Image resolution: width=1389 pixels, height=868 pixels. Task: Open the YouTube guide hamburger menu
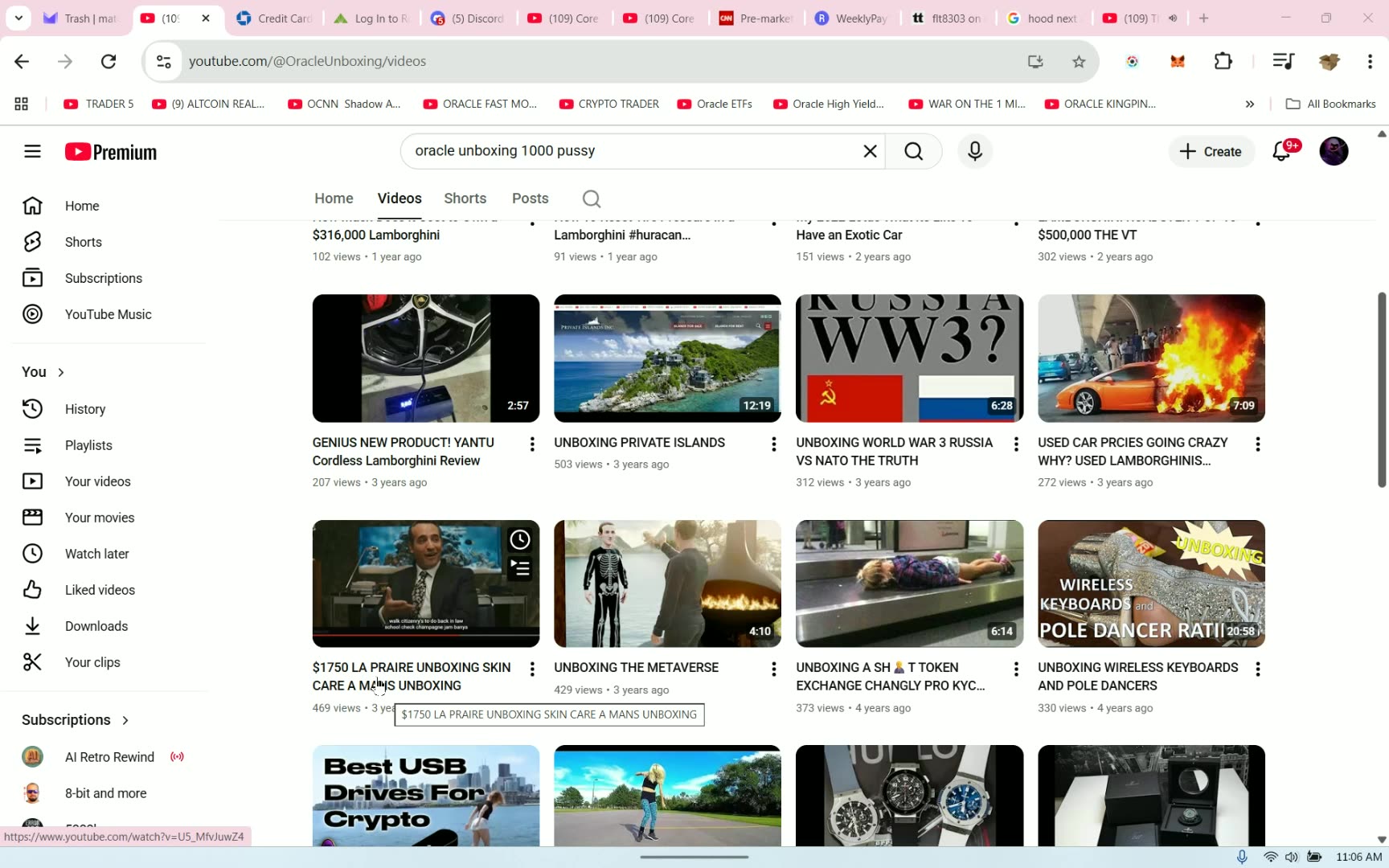(x=32, y=151)
